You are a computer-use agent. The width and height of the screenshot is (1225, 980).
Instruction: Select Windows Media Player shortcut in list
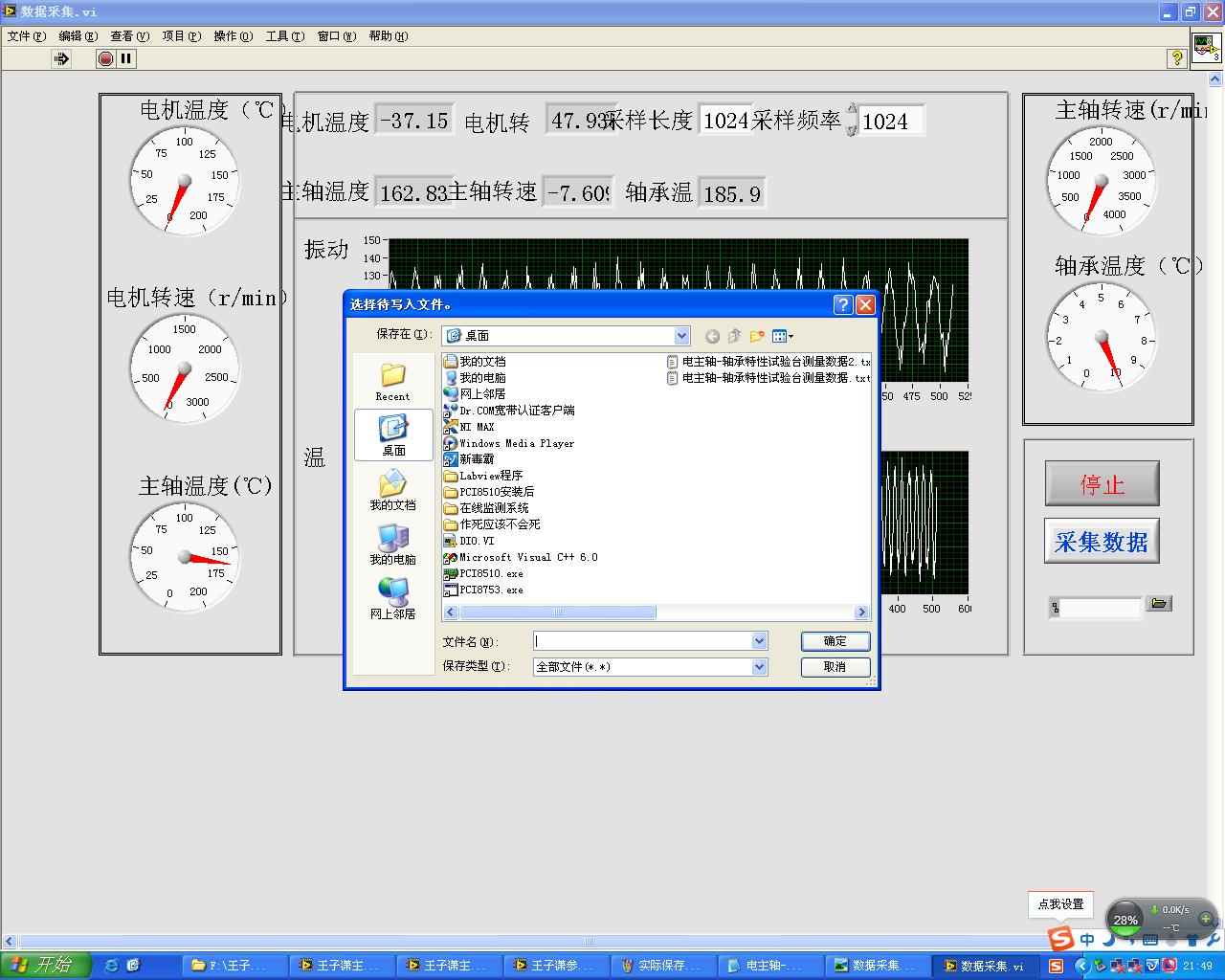[509, 443]
